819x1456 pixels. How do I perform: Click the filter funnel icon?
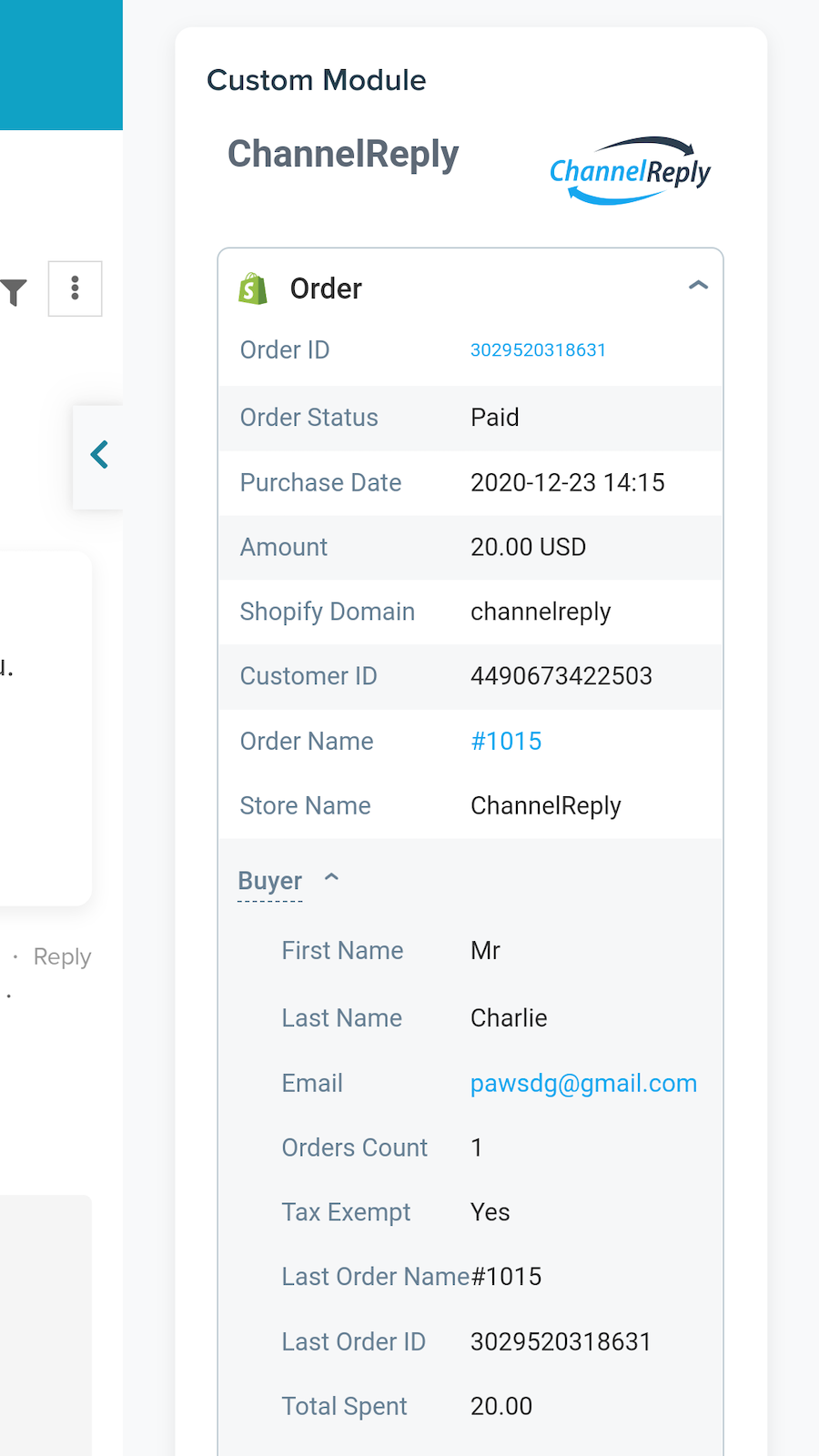tap(14, 291)
